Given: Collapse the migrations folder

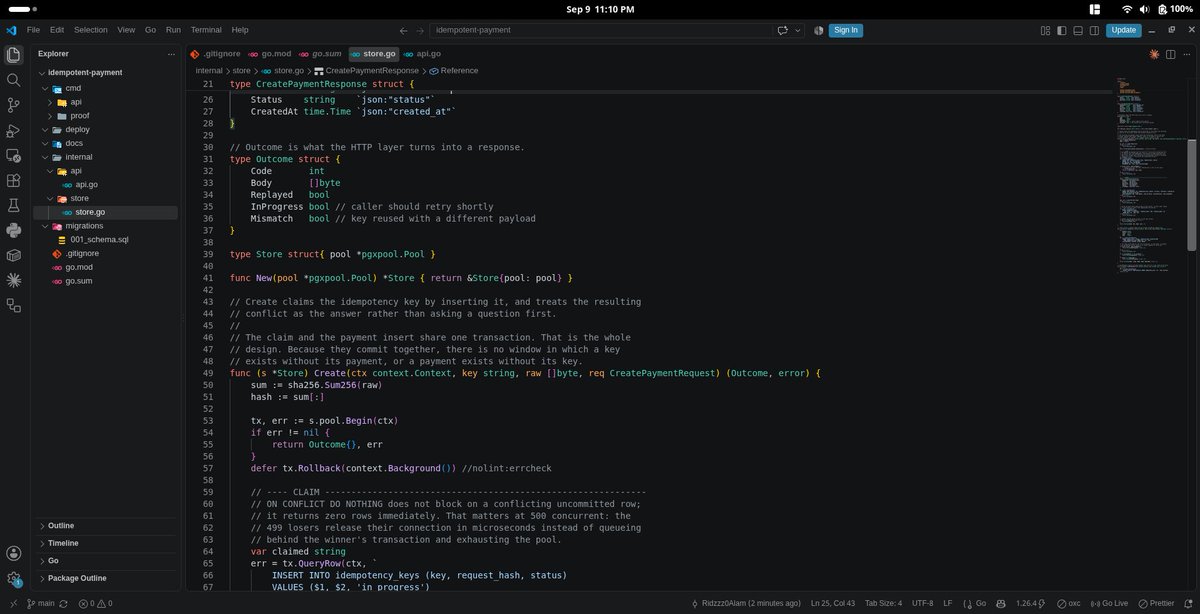Looking at the screenshot, I should pyautogui.click(x=108, y=226).
